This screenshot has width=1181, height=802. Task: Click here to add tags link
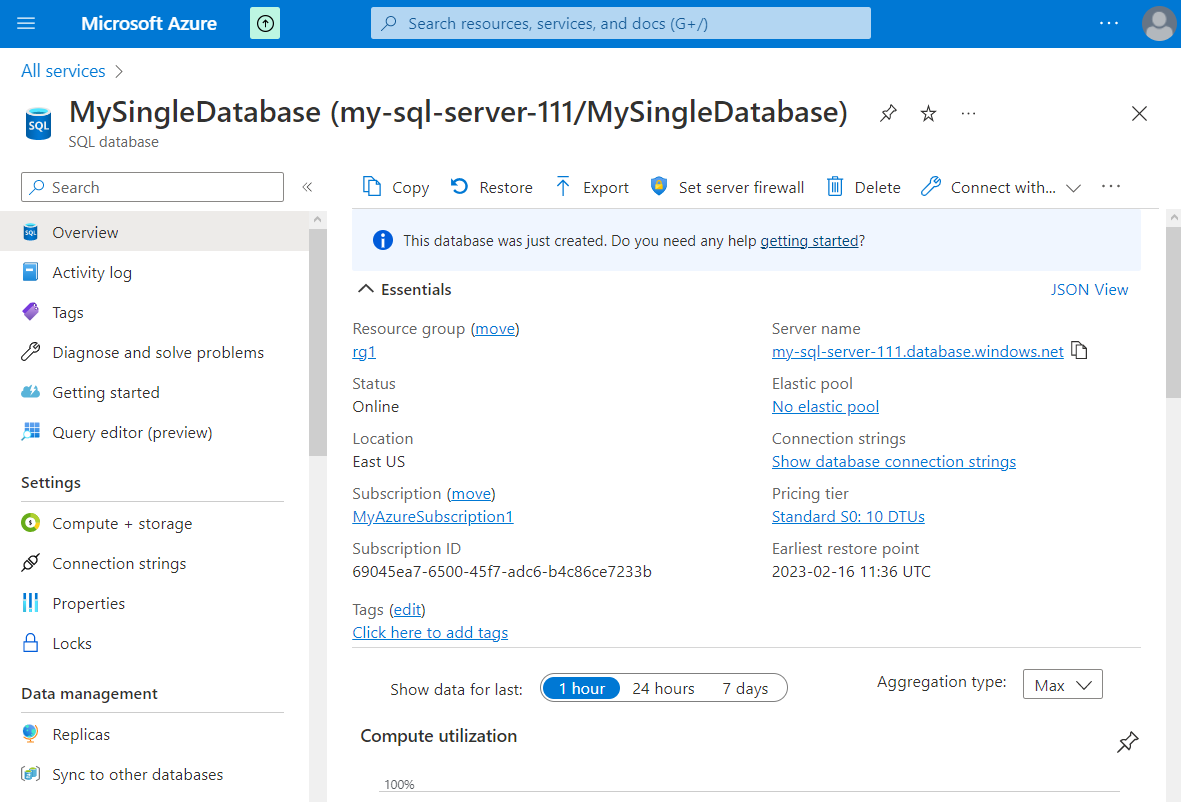coord(430,633)
